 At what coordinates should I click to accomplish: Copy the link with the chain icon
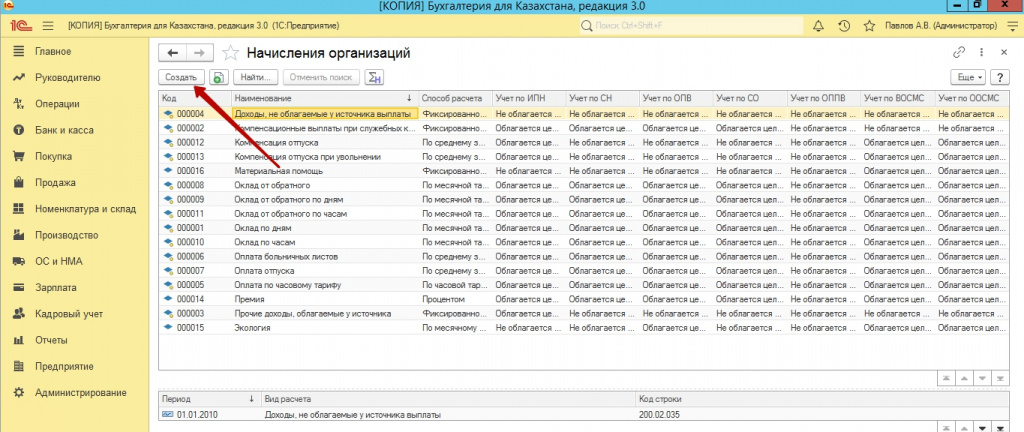(x=959, y=53)
